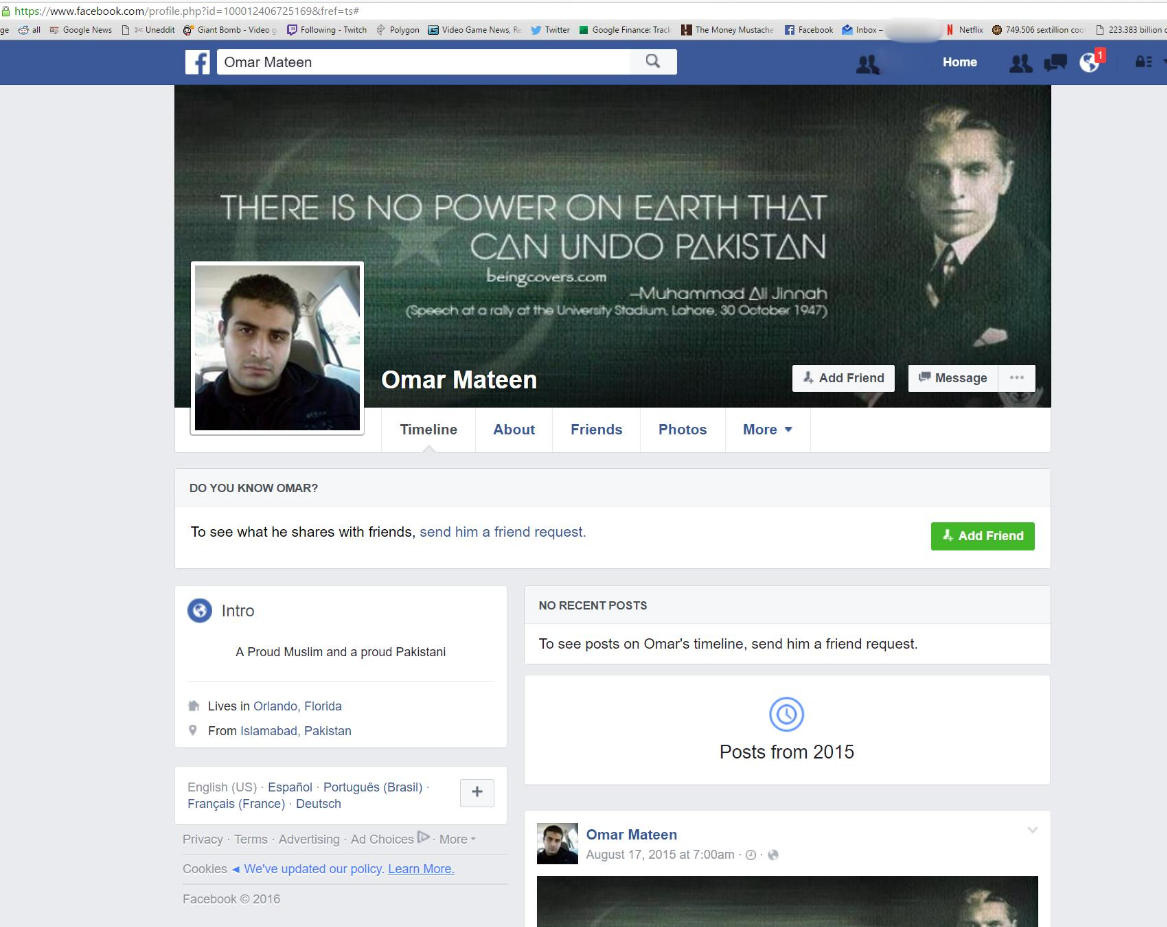Image resolution: width=1167 pixels, height=927 pixels.
Task: Expand the footer More dropdown
Action: click(457, 839)
